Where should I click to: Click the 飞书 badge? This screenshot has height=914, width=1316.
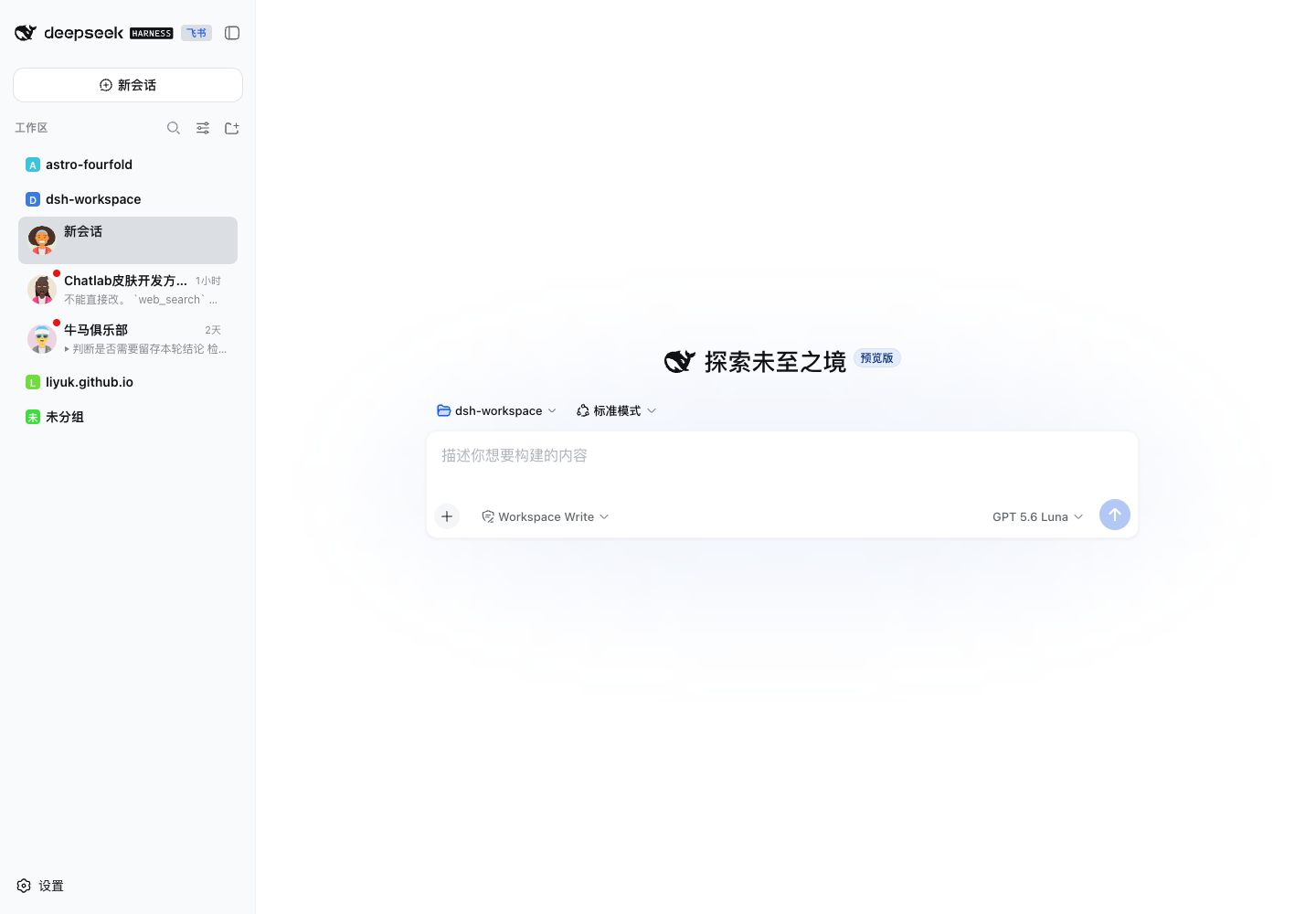point(196,33)
